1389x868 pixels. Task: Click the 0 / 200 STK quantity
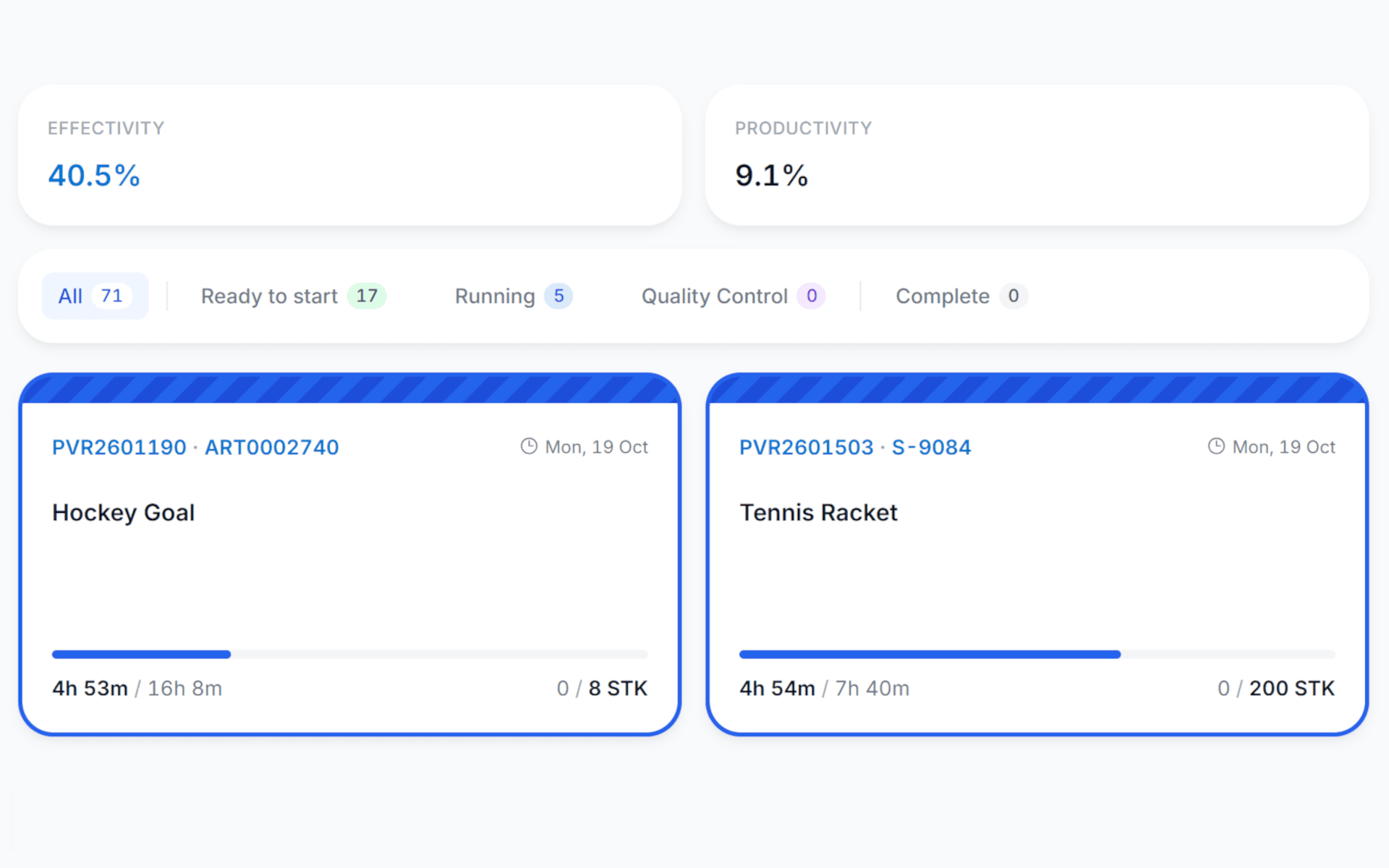(x=1276, y=688)
